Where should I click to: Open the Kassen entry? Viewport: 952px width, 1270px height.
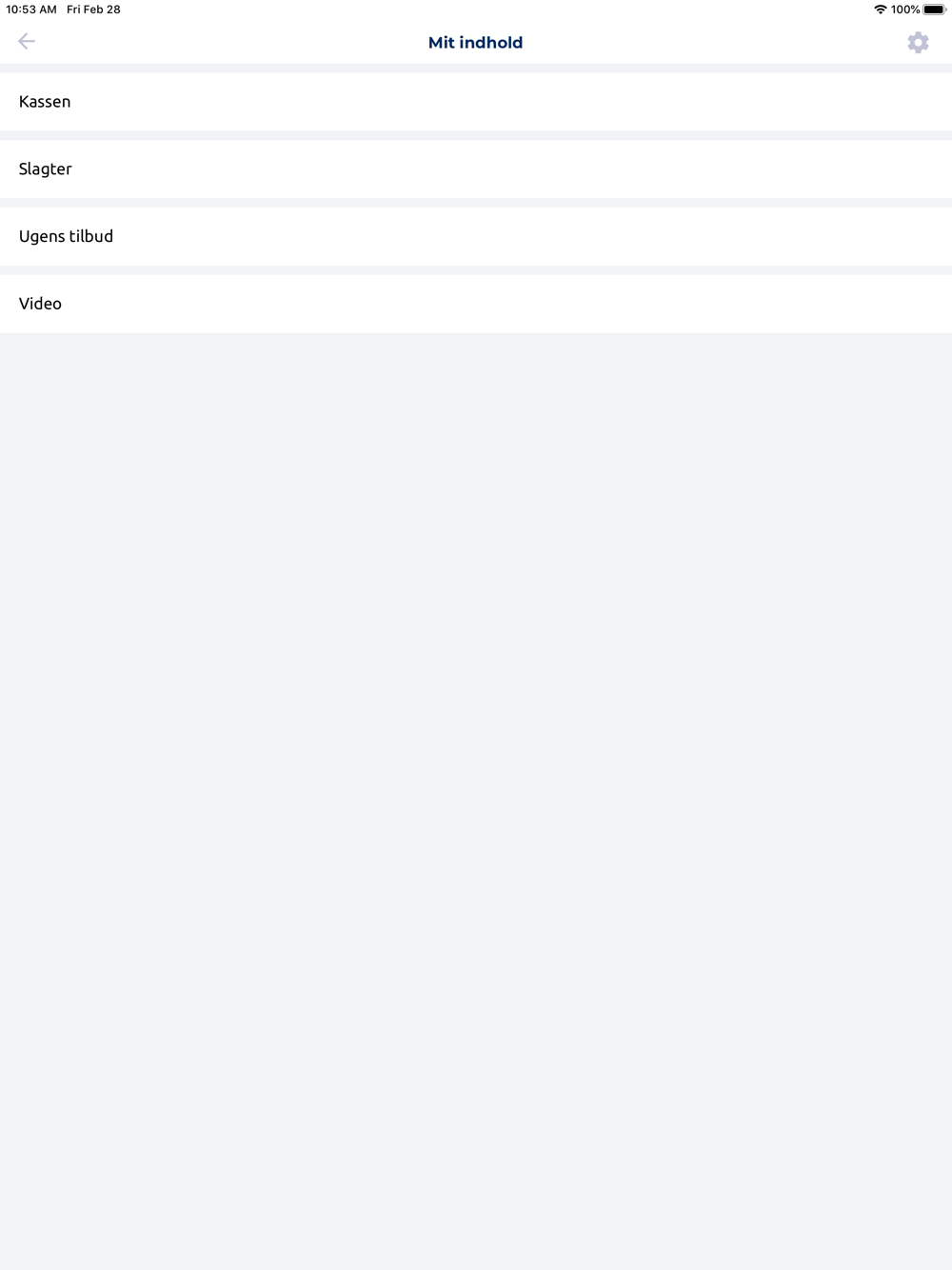[476, 102]
